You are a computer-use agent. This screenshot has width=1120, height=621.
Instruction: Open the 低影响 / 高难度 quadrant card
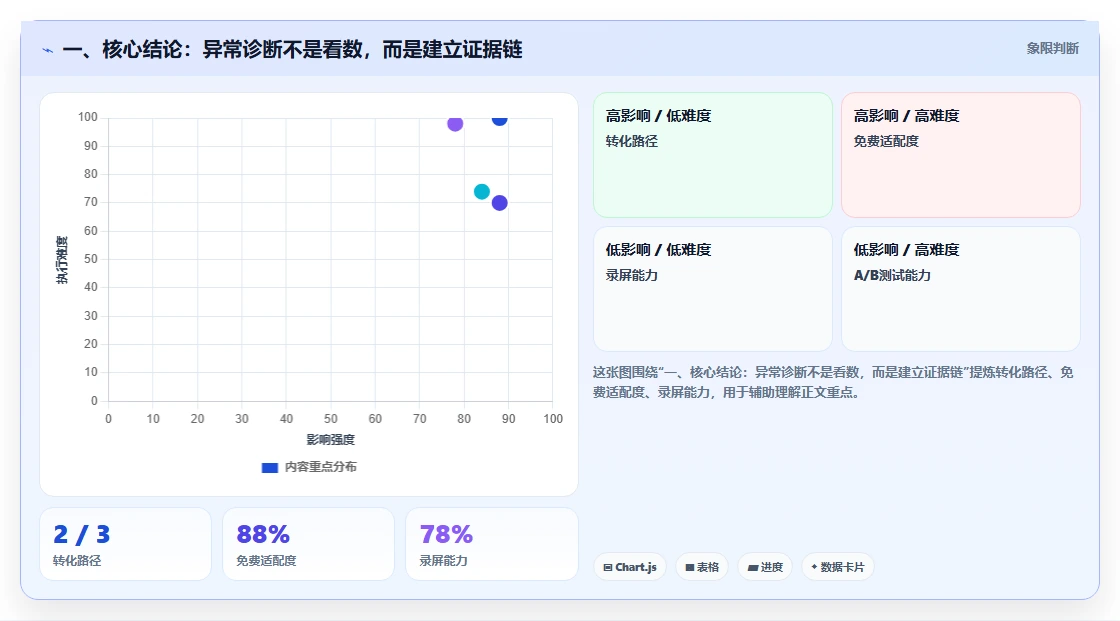(961, 289)
